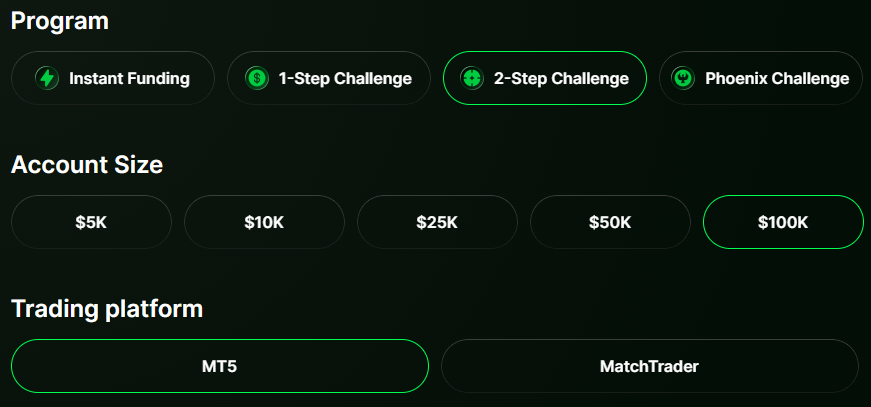The height and width of the screenshot is (407, 871).
Task: Choose the $10K account size
Action: pyautogui.click(x=264, y=222)
